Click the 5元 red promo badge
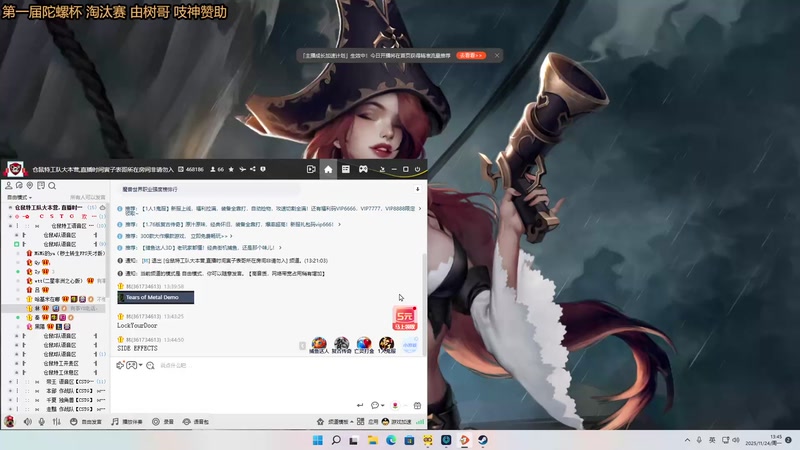 (405, 318)
